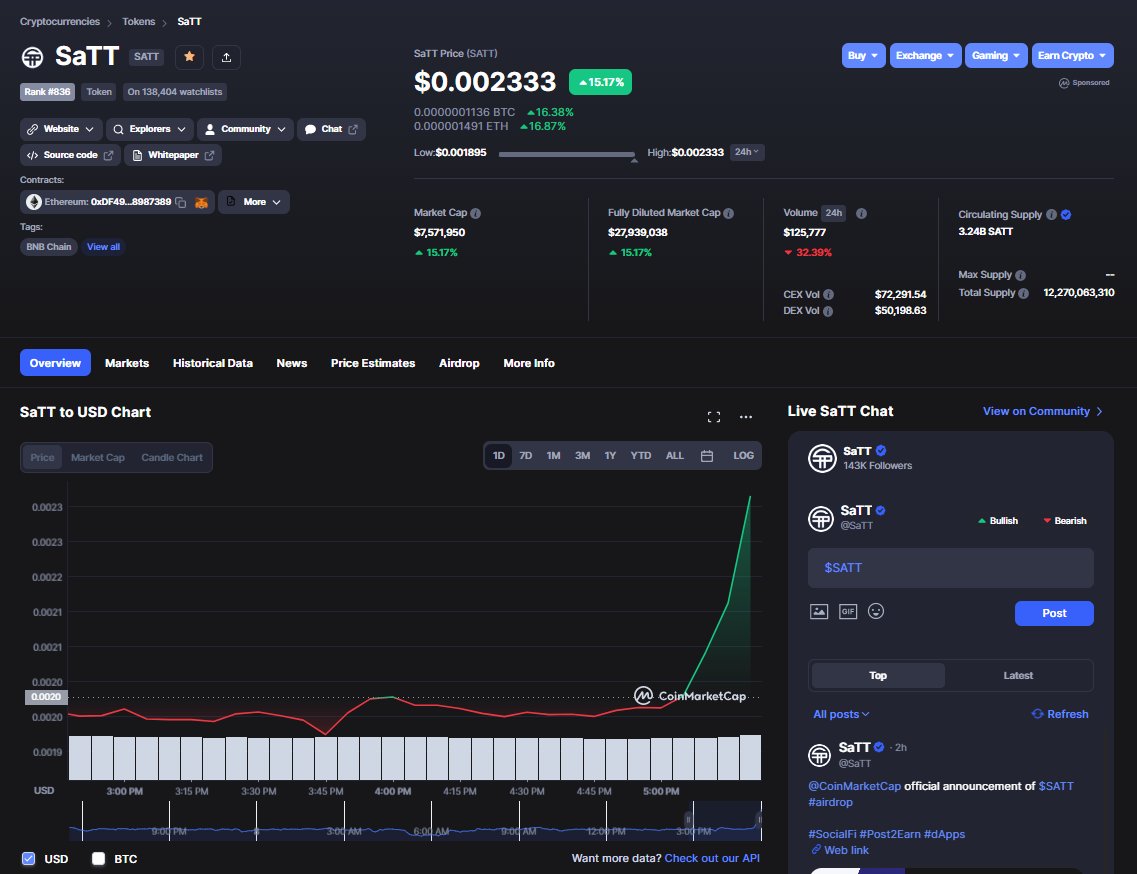
Task: Expand the Explorers dropdown
Action: point(149,129)
